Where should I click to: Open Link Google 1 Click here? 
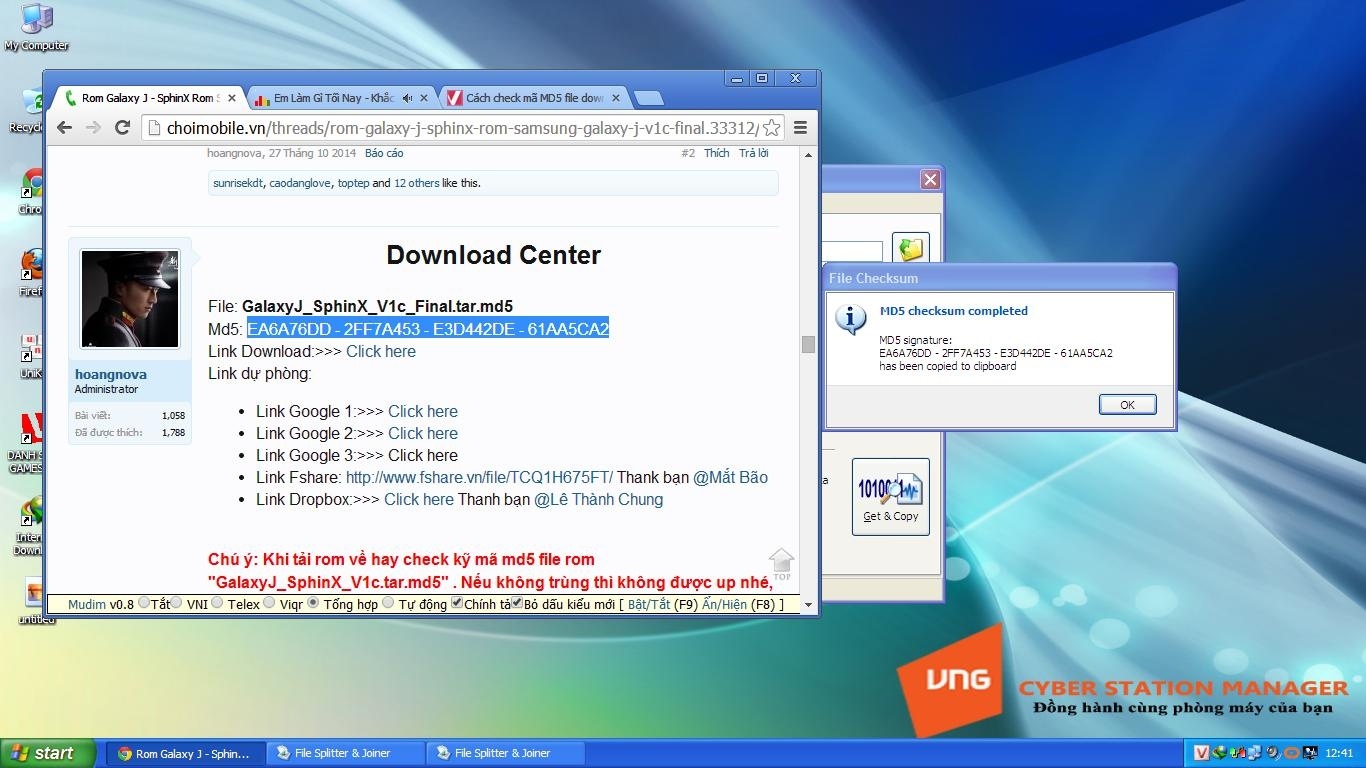point(423,411)
